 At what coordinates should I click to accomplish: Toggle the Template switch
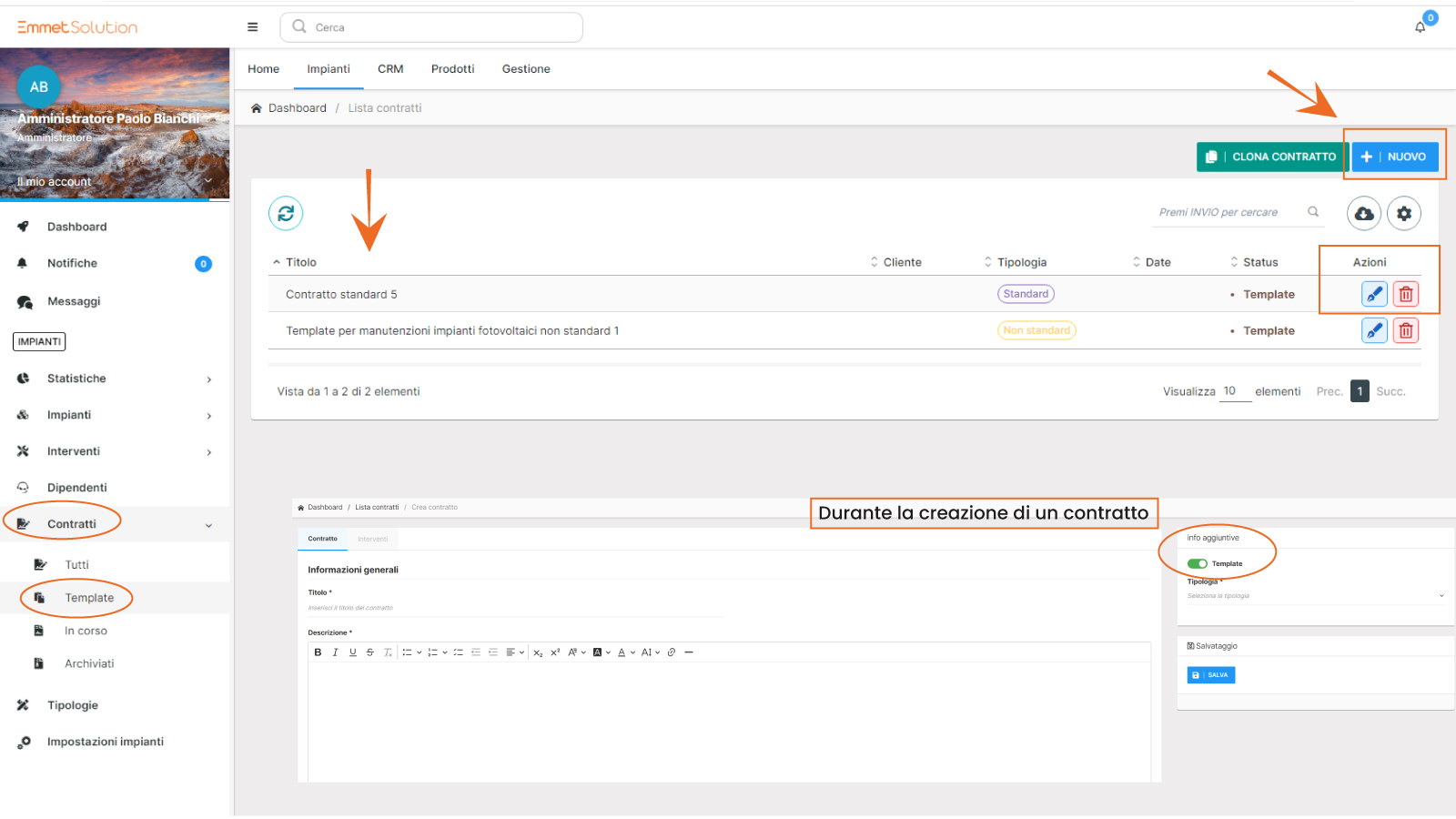tap(1198, 564)
